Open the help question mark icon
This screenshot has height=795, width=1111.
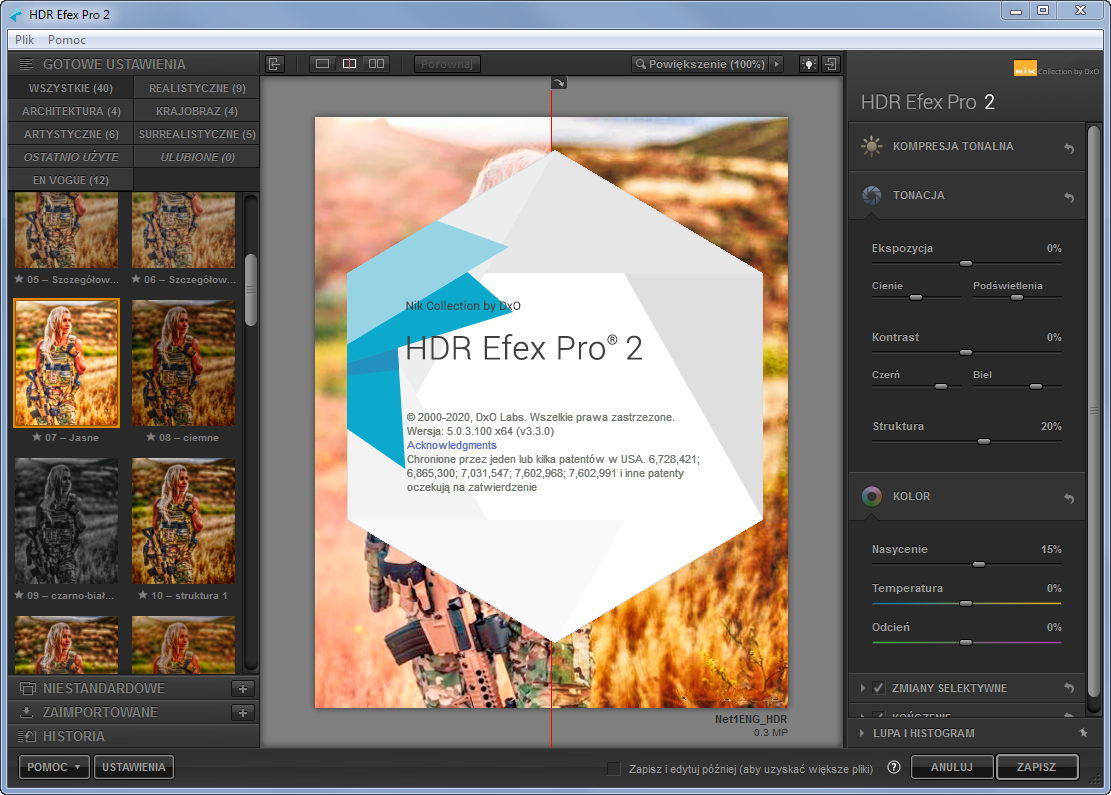tap(893, 767)
